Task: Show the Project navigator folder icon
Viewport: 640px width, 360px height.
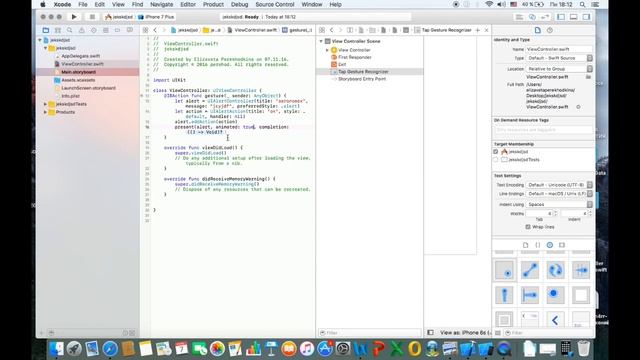Action: click(46, 30)
